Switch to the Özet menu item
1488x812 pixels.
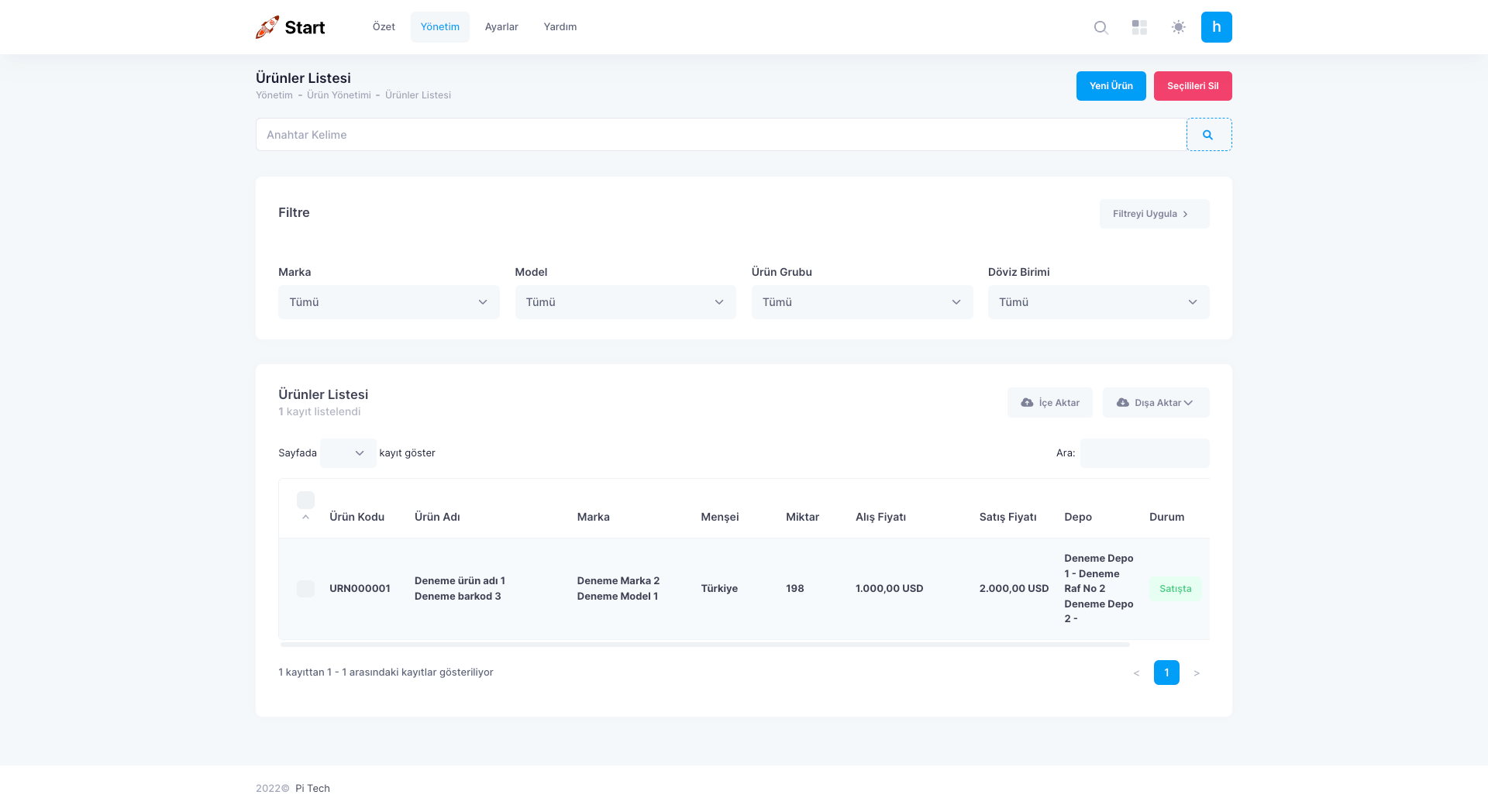point(384,27)
